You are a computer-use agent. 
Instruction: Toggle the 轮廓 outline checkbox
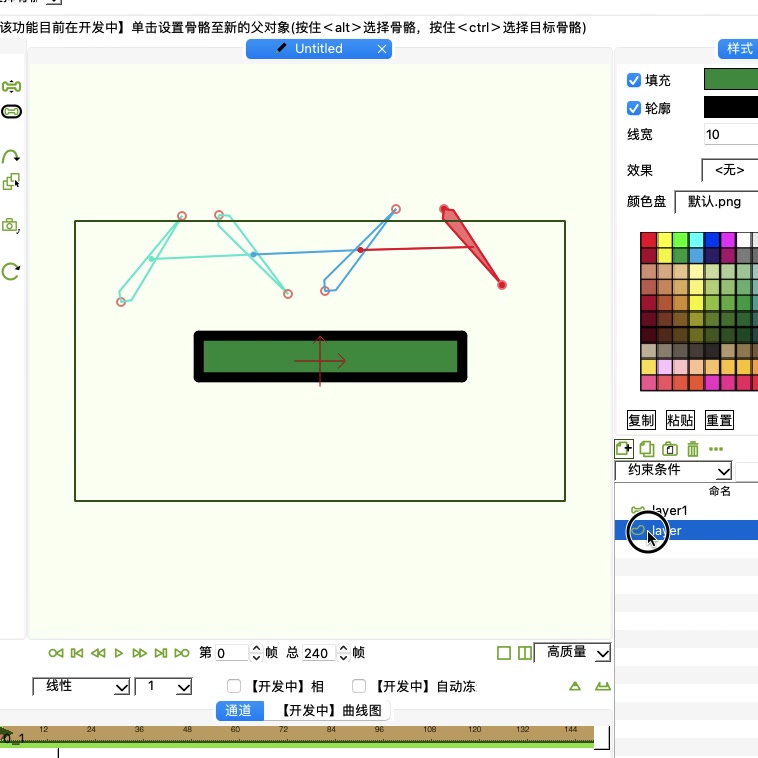point(633,108)
